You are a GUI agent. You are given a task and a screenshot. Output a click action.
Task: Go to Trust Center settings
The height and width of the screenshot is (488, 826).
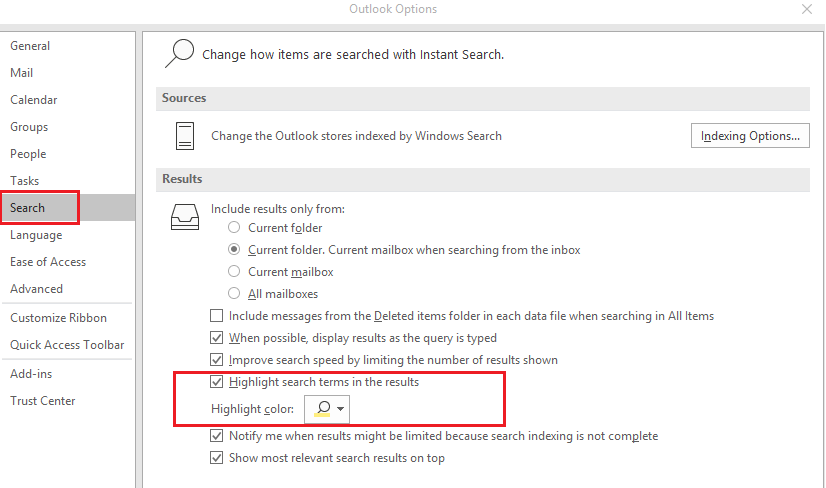click(43, 401)
